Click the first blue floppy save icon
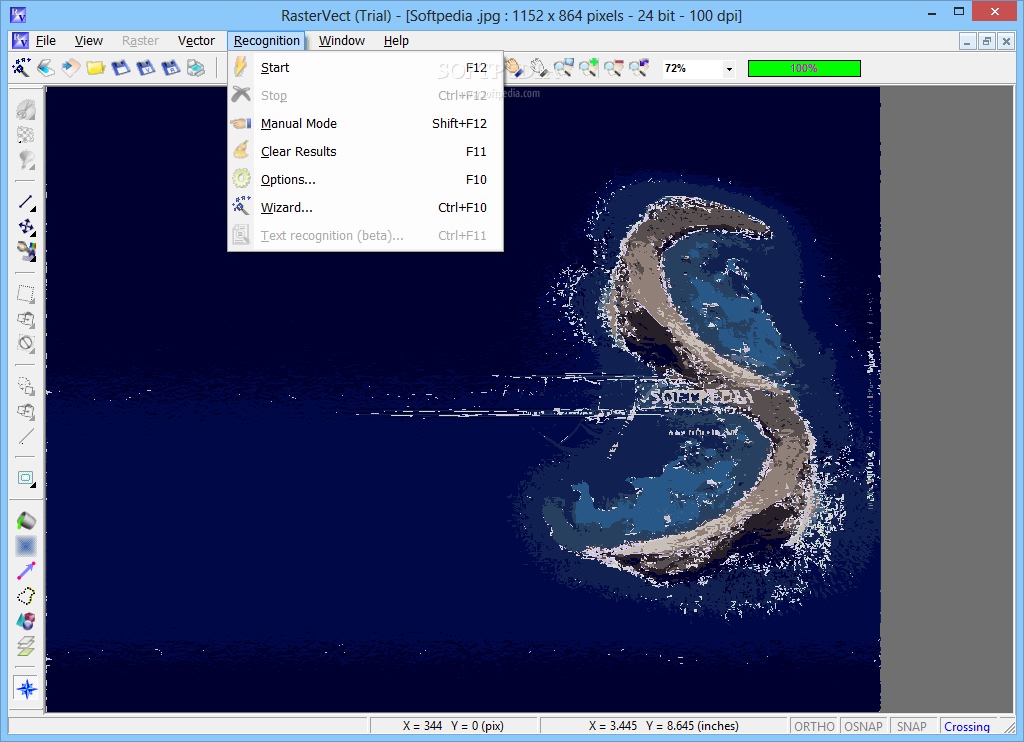This screenshot has height=742, width=1024. click(x=121, y=67)
